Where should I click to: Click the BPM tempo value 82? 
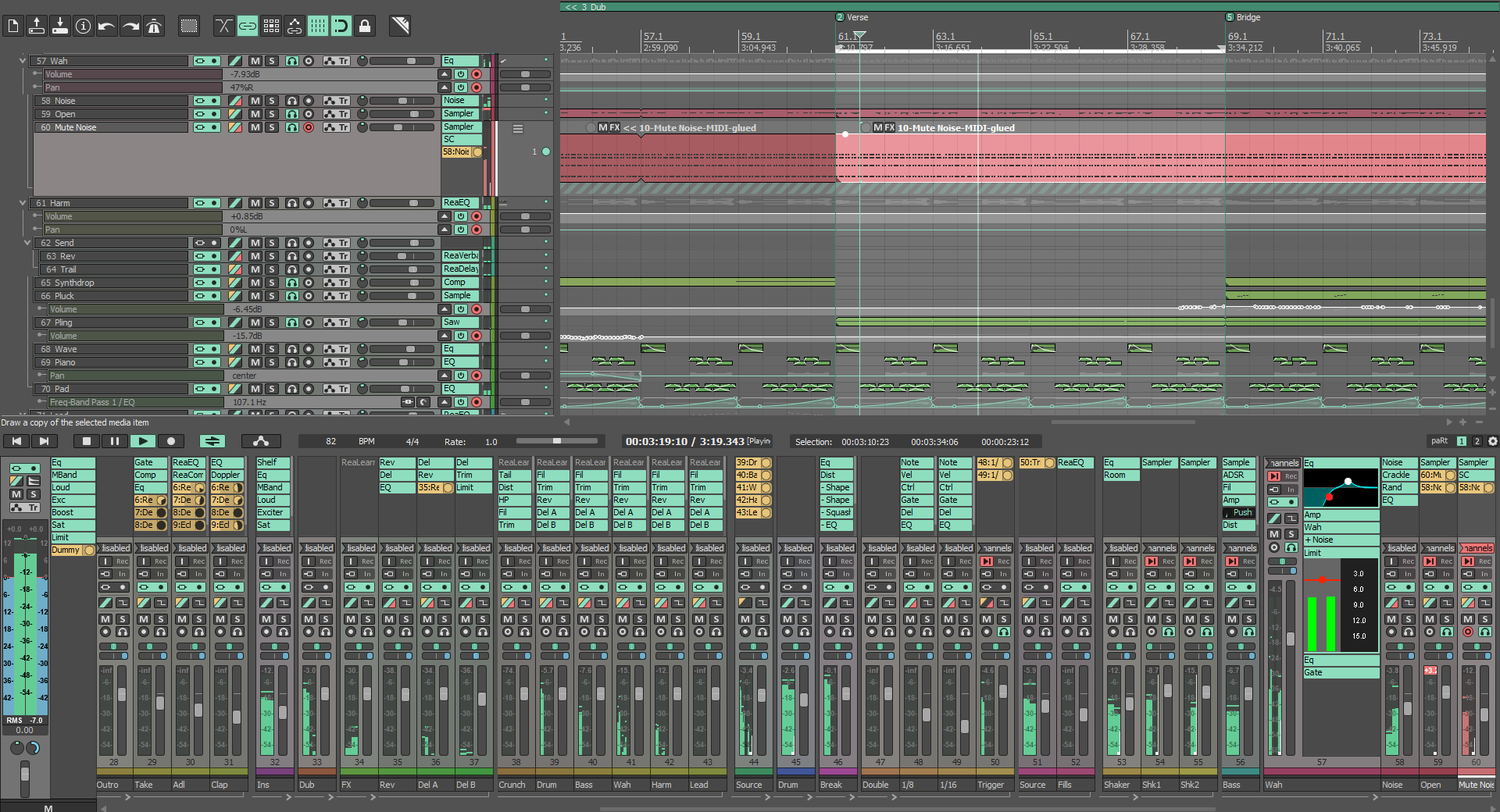pyautogui.click(x=330, y=441)
